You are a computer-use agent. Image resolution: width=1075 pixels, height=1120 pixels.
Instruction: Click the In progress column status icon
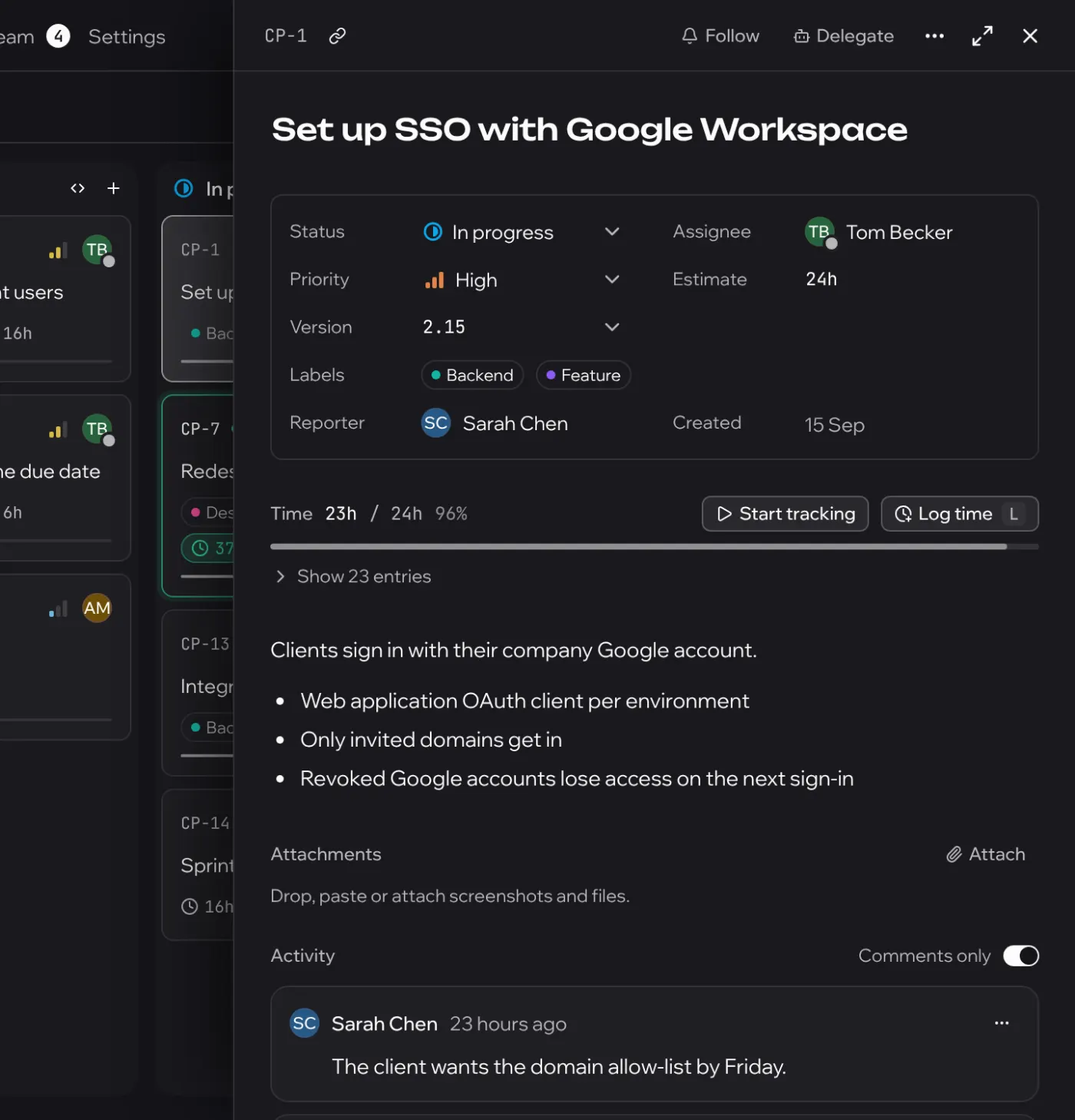(x=184, y=188)
